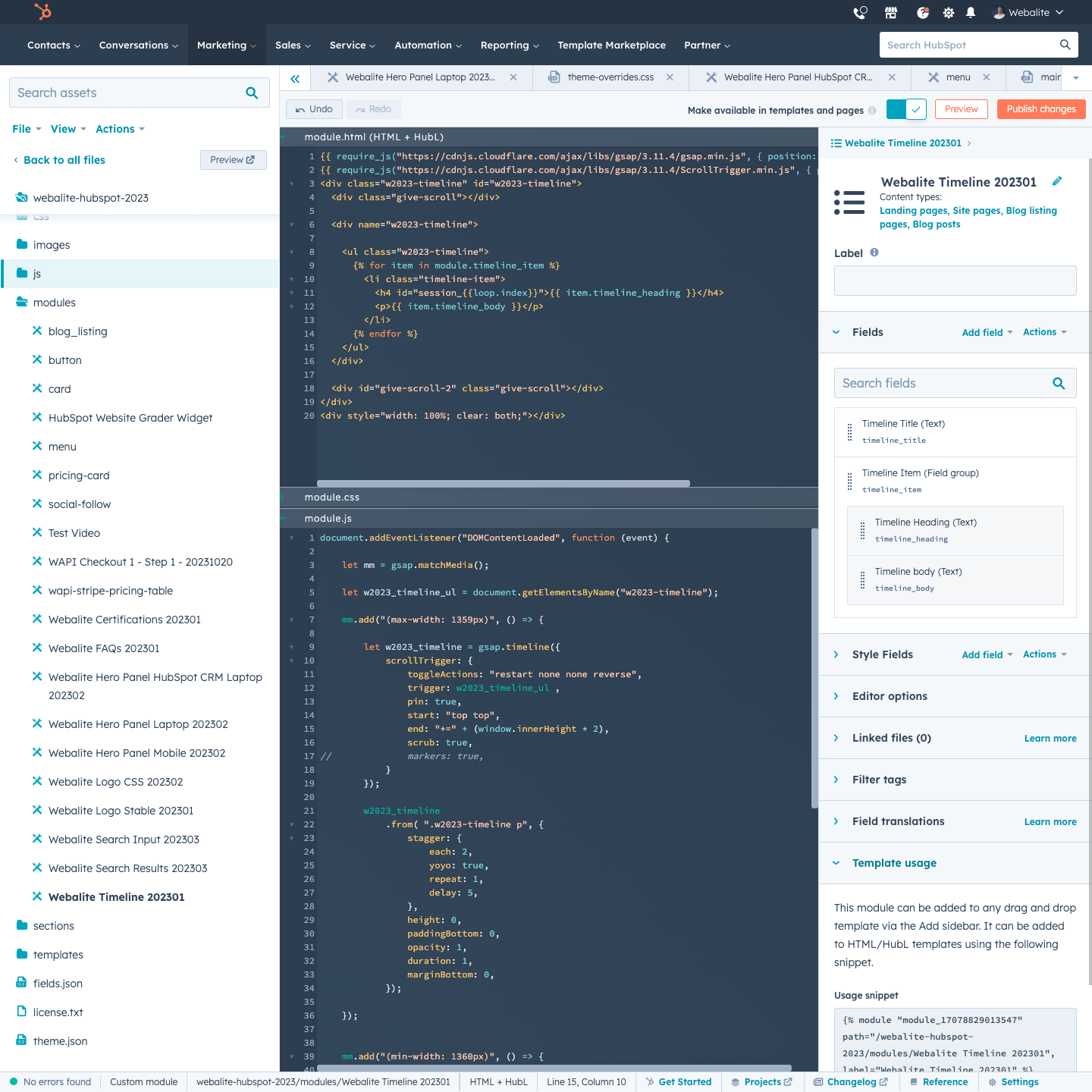Open the sidebar Actions dropdown
Screen dimensions: 1092x1092
pyautogui.click(x=120, y=129)
